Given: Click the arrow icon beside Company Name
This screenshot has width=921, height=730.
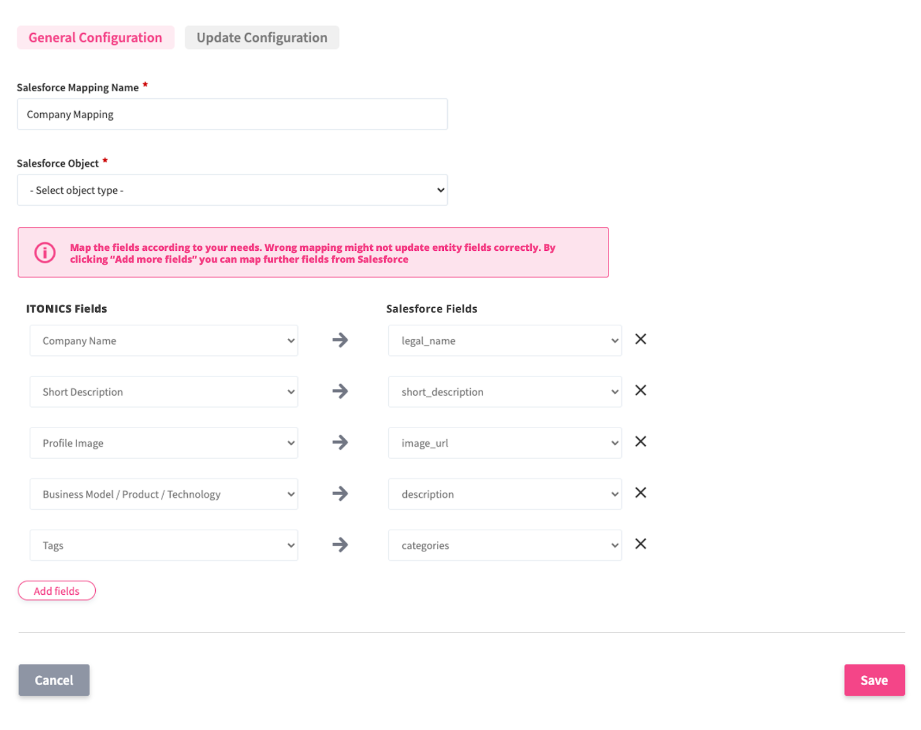Looking at the screenshot, I should coord(340,340).
